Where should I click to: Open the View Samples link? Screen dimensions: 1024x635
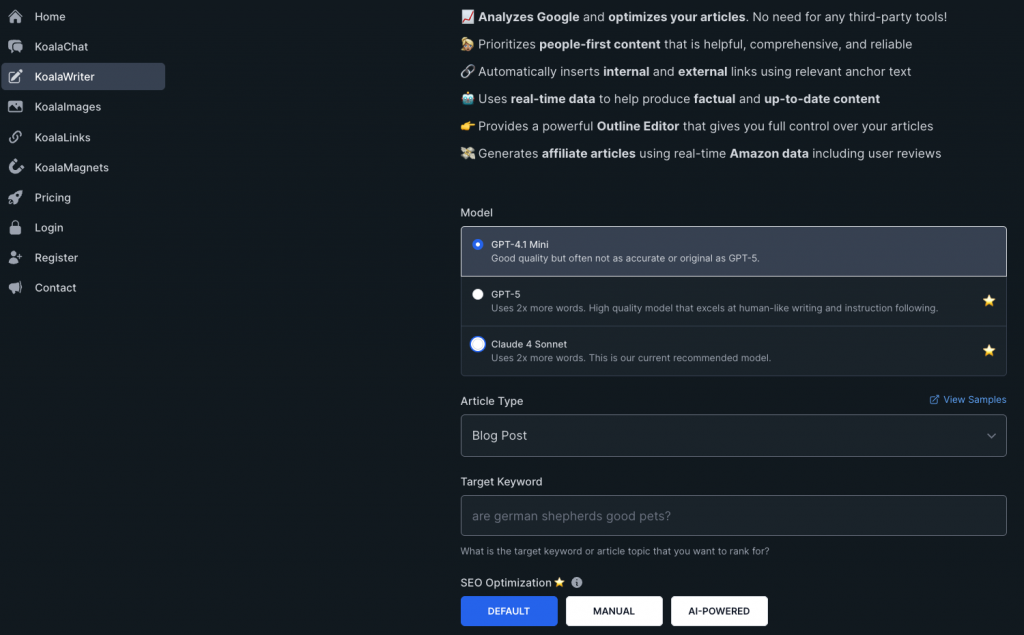(x=968, y=400)
